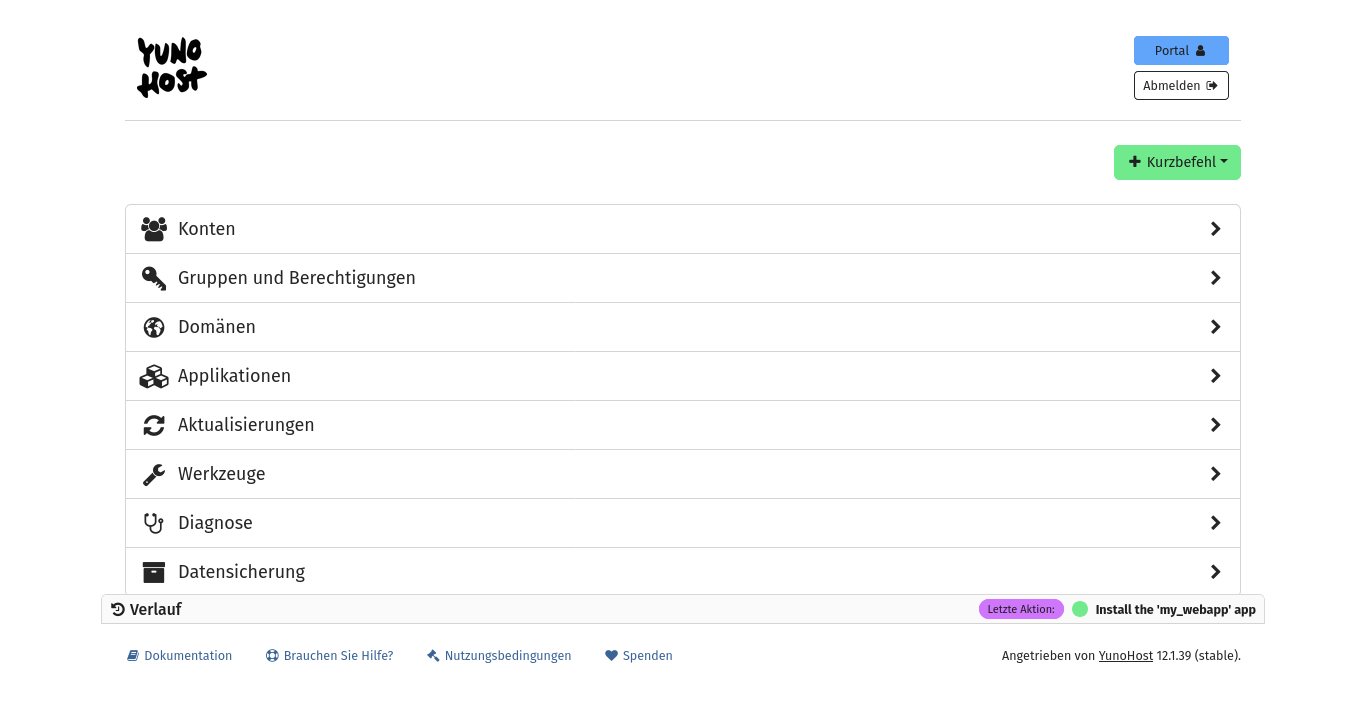Screen dimensions: 1366x719
Task: Log out with the Abmelden button
Action: 1181,86
